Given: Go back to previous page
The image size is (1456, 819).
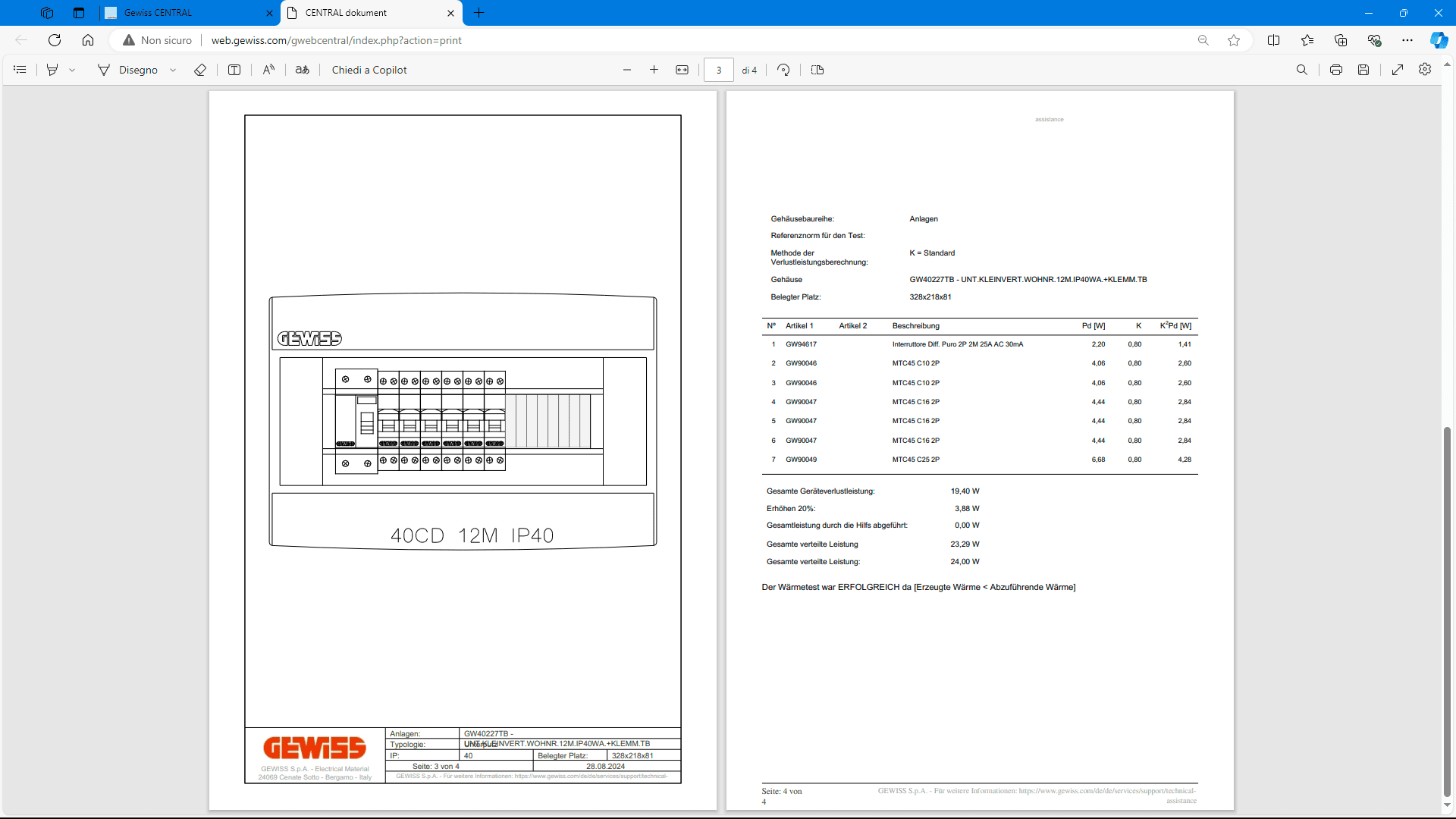Looking at the screenshot, I should pyautogui.click(x=21, y=40).
